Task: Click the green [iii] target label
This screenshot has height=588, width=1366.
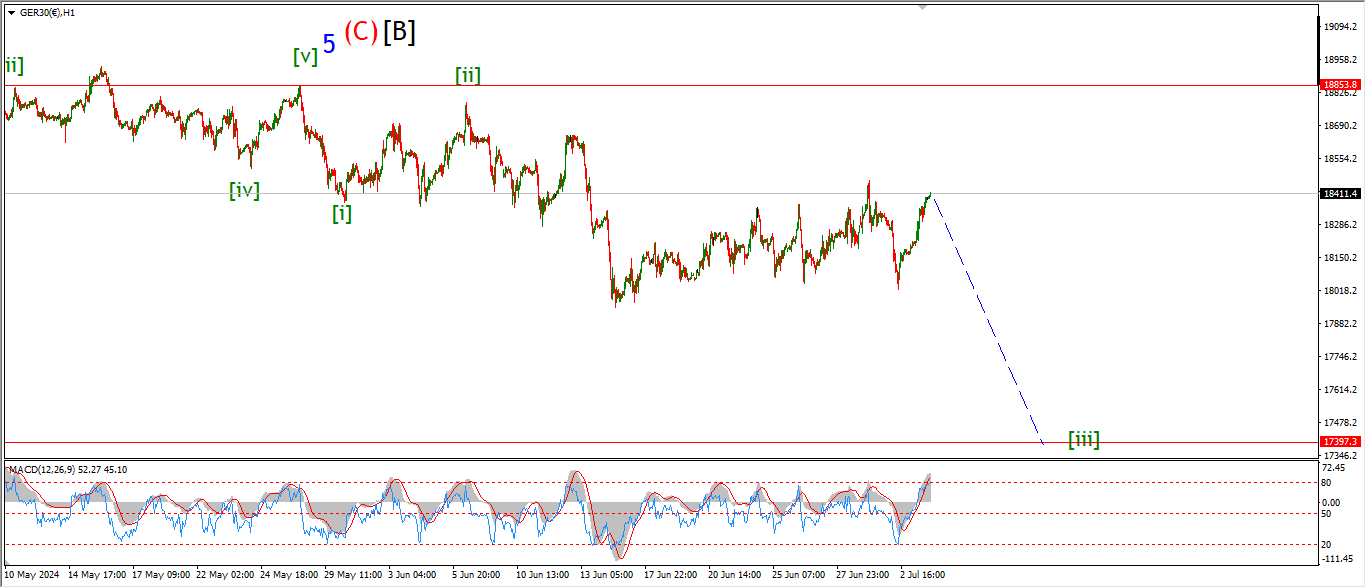Action: 1084,439
